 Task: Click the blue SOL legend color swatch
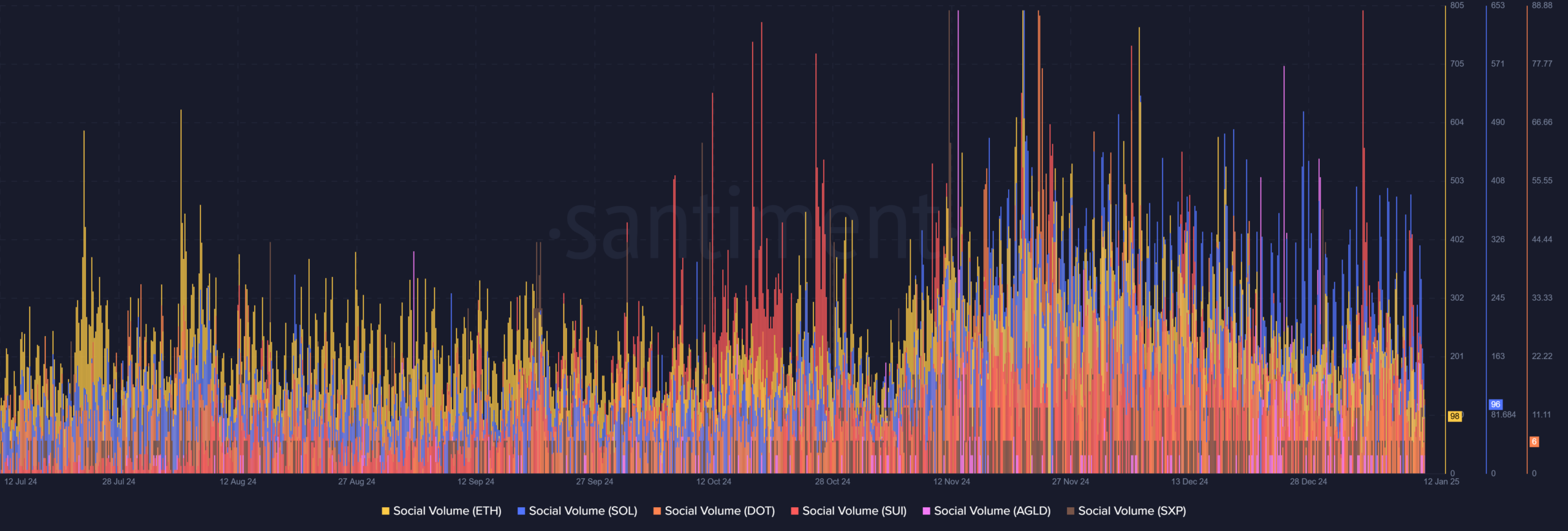(x=521, y=511)
